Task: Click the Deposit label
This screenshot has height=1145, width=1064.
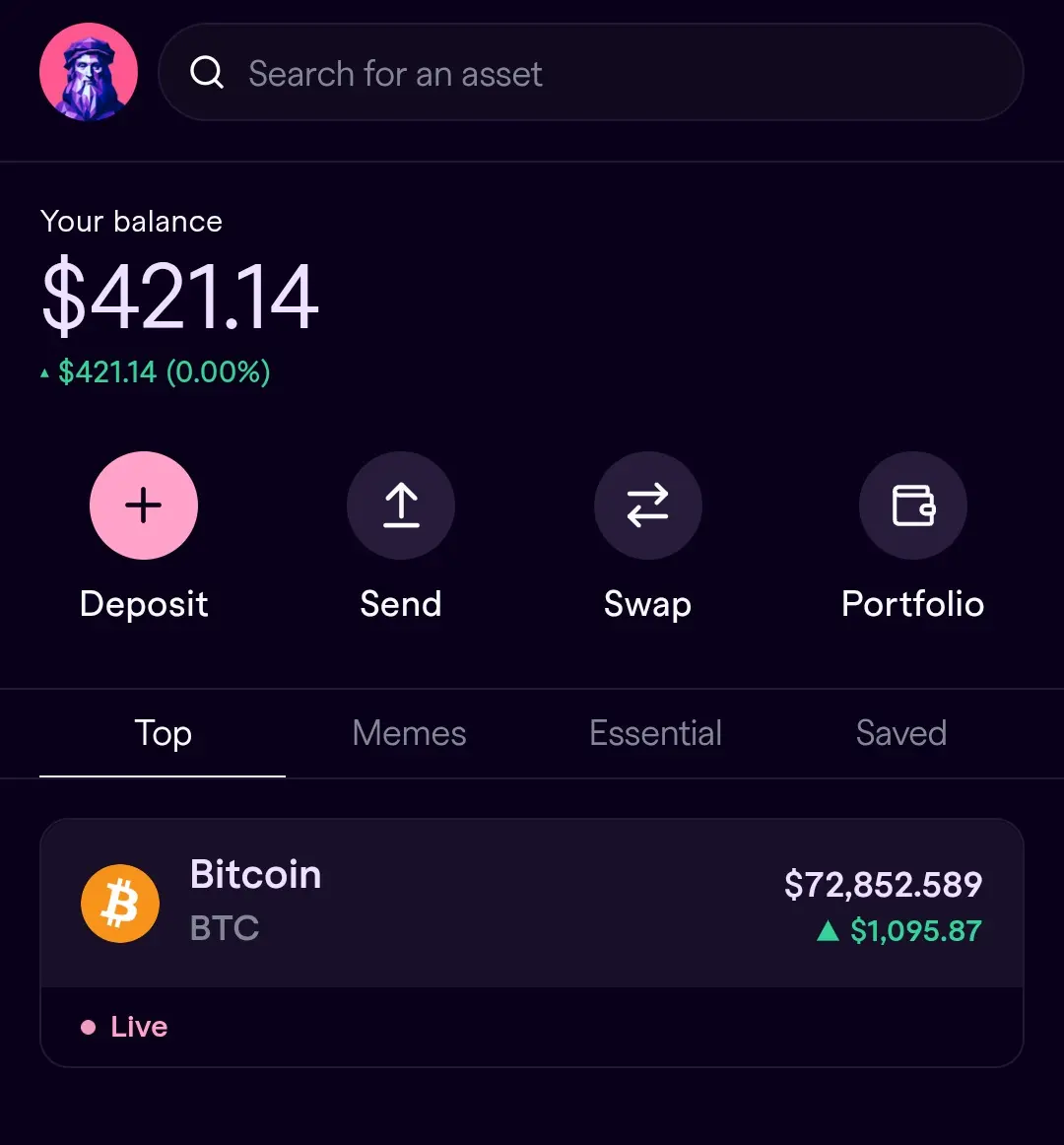Action: coord(144,605)
